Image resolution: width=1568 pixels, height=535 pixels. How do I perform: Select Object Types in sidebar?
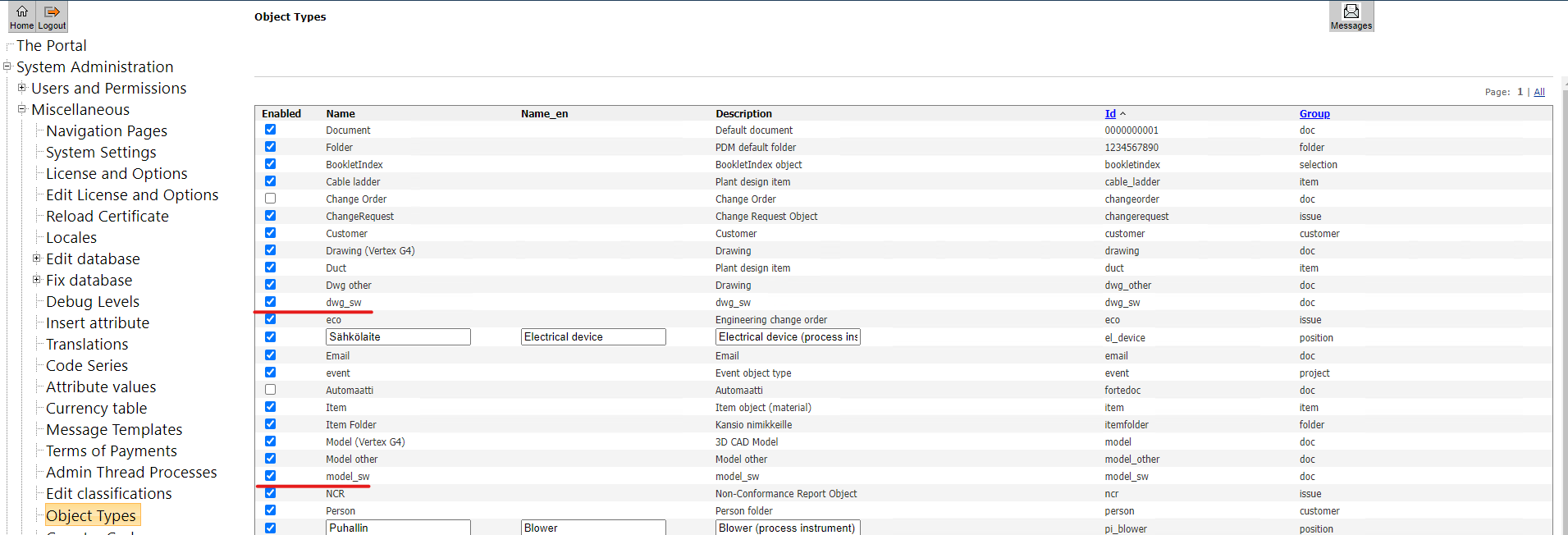point(91,515)
